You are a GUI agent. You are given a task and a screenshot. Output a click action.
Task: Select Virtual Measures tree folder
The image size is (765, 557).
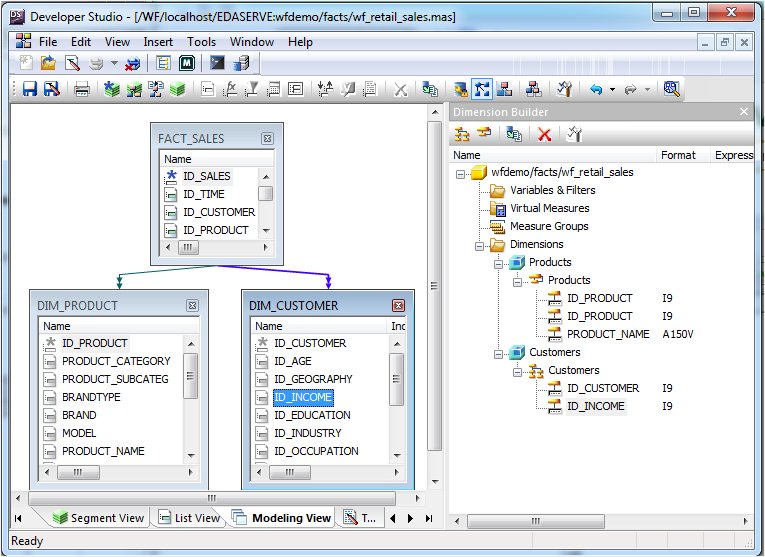(549, 208)
